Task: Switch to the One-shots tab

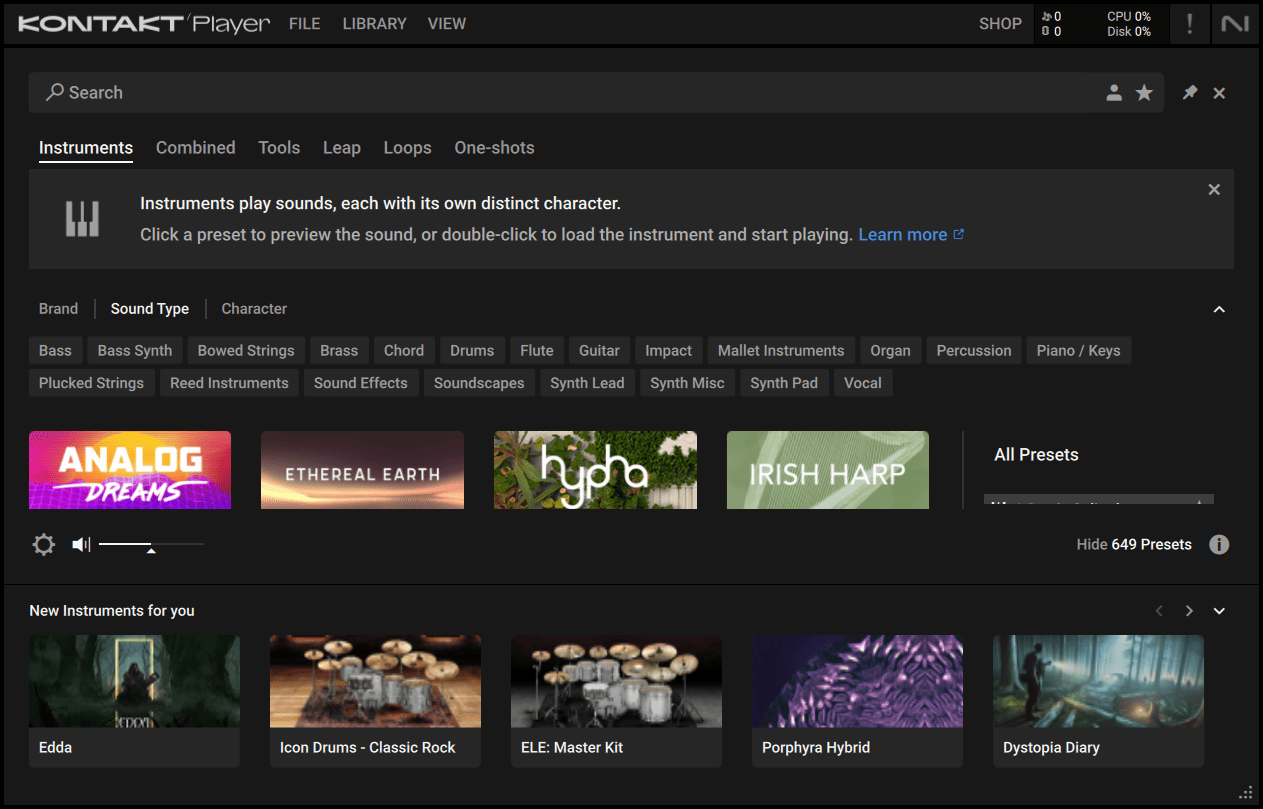Action: point(494,148)
